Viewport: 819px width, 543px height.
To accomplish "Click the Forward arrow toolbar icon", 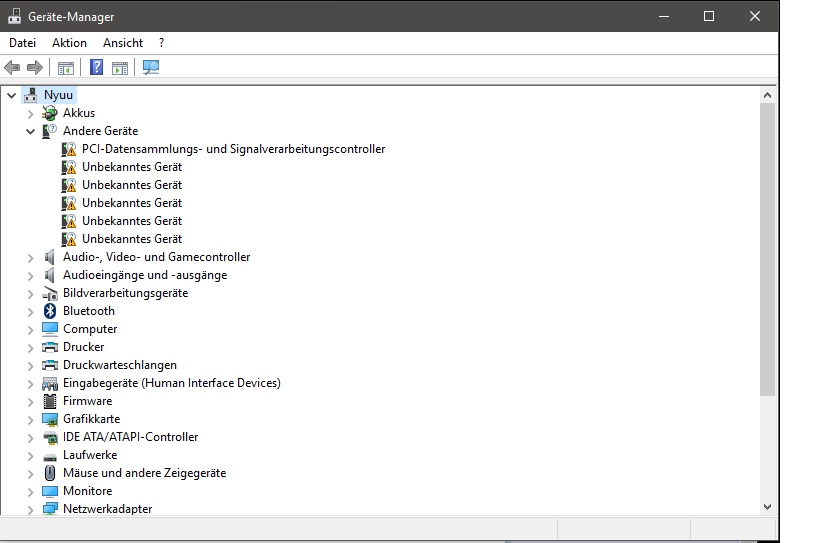I will (35, 67).
